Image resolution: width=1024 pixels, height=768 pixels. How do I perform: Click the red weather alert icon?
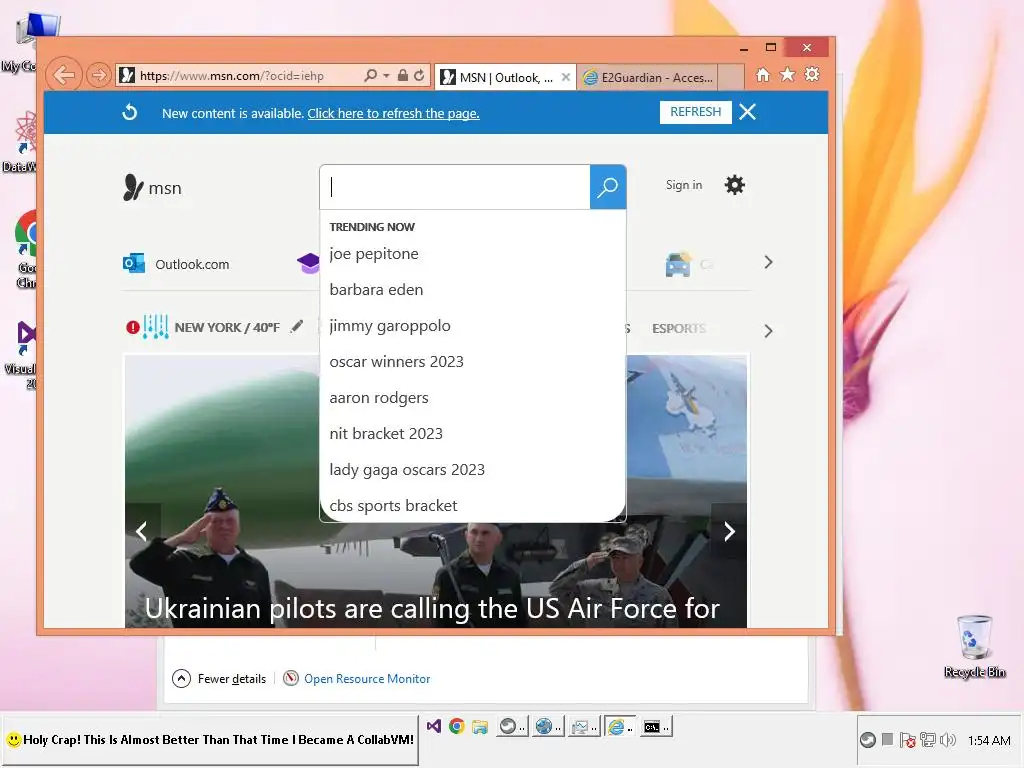click(133, 327)
